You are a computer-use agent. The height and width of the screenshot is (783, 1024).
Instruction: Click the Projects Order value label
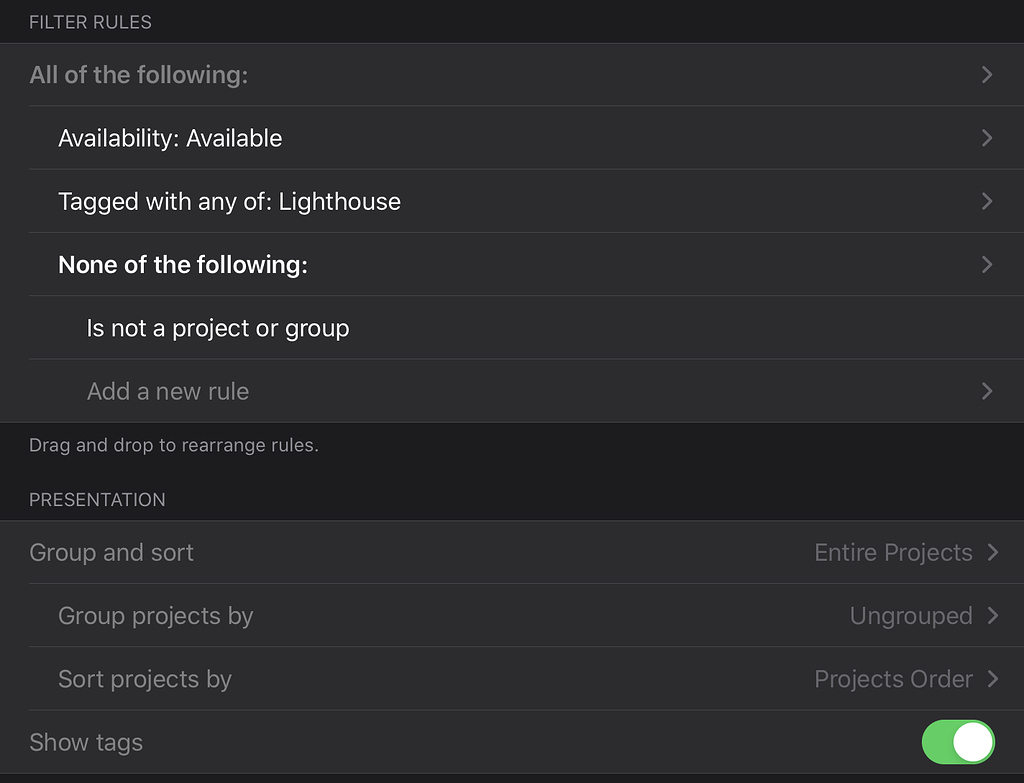892,679
